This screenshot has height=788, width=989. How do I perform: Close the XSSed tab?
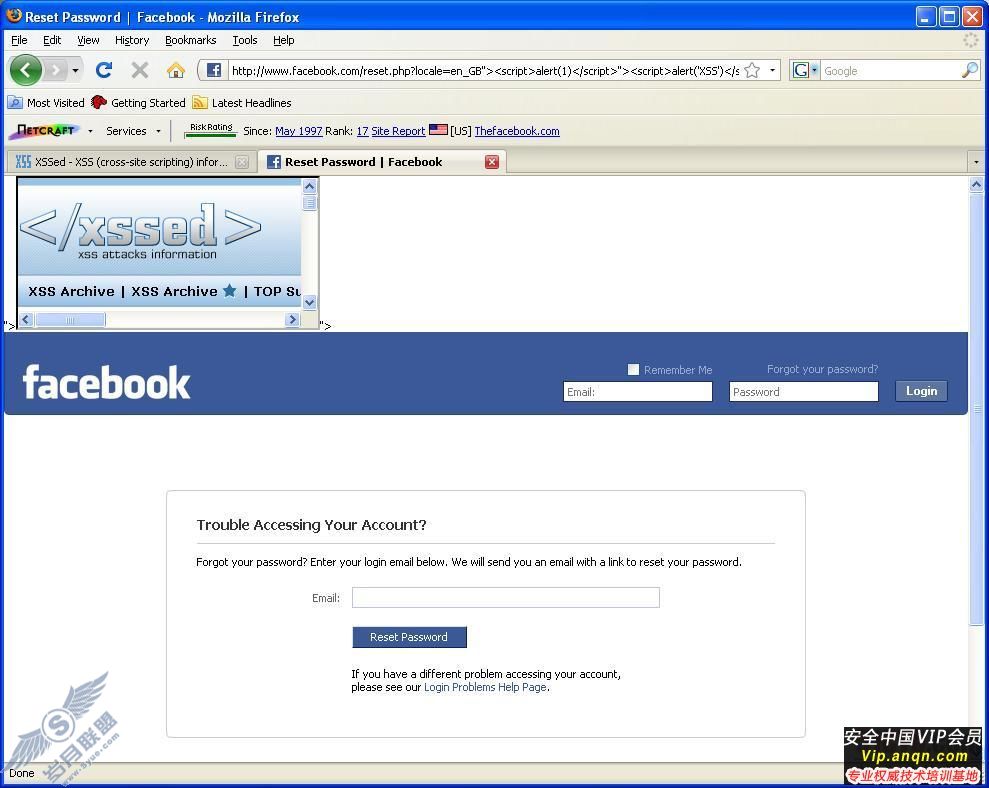pos(242,162)
